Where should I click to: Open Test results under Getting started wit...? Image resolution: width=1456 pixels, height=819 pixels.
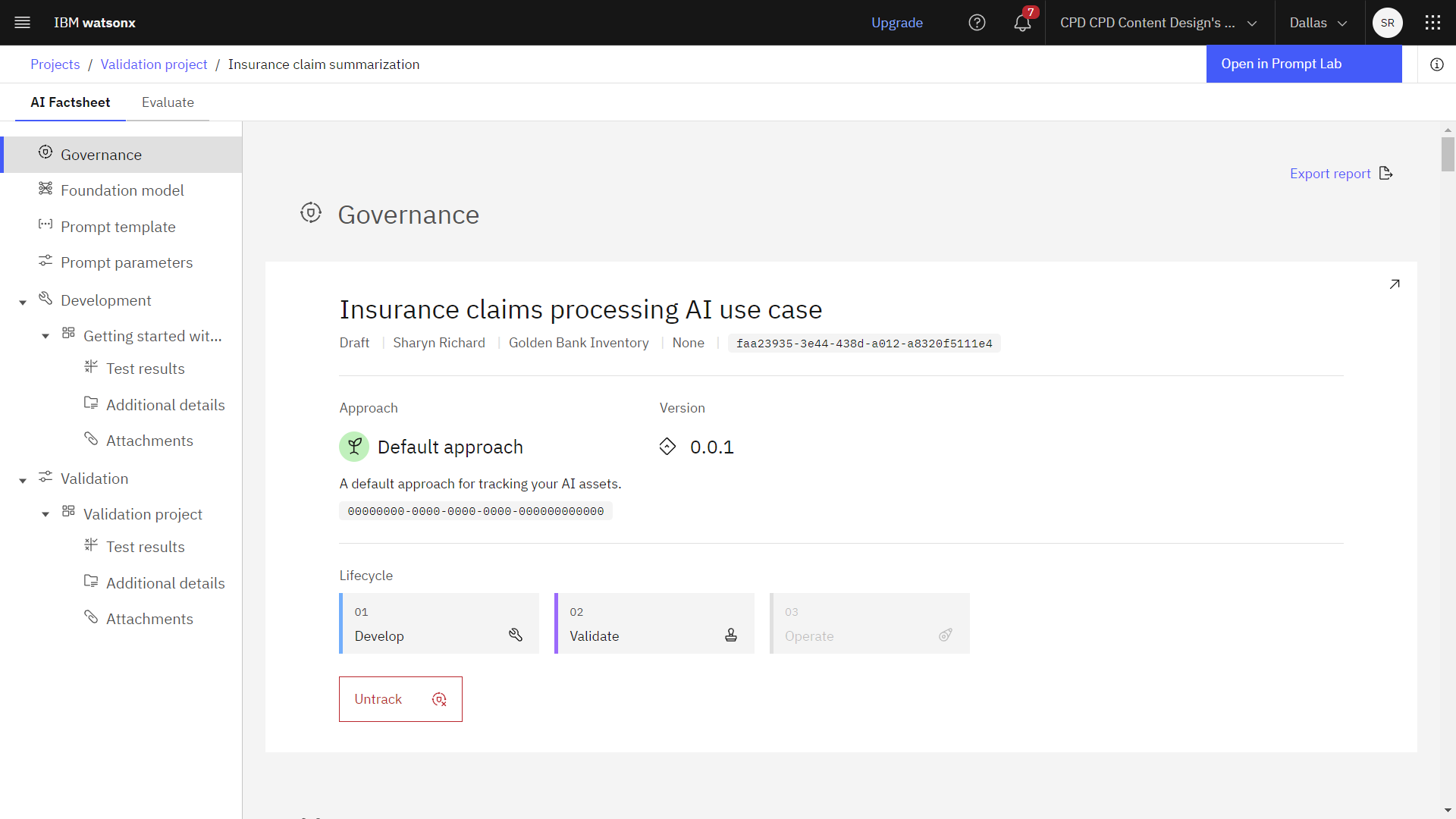click(x=146, y=369)
